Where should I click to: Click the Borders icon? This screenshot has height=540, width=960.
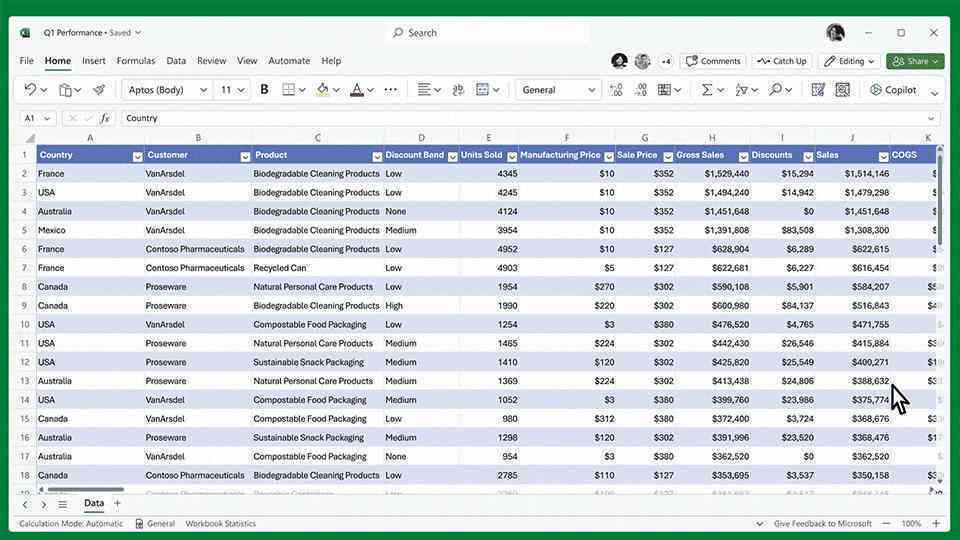288,90
